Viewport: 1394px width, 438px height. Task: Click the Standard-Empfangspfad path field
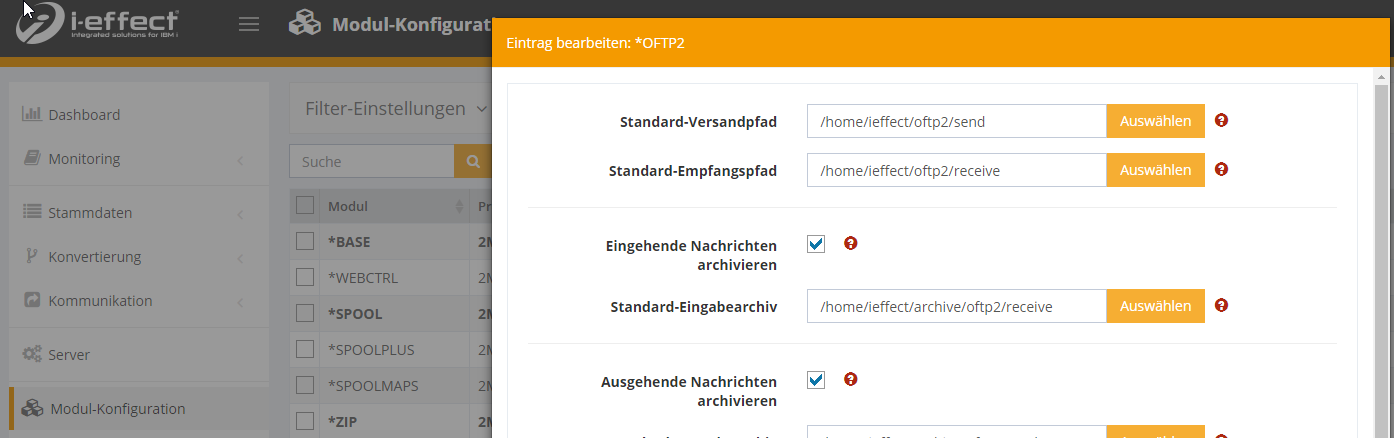pos(956,170)
